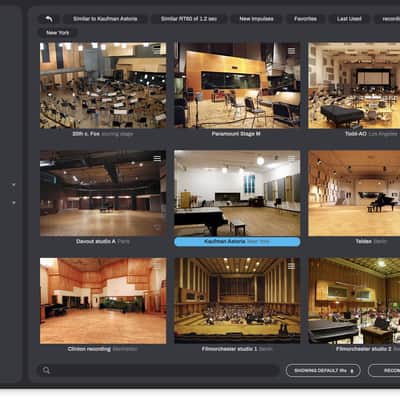The height and width of the screenshot is (400, 400).
Task: Select the Todd-AO thumbnail
Action: tap(354, 85)
